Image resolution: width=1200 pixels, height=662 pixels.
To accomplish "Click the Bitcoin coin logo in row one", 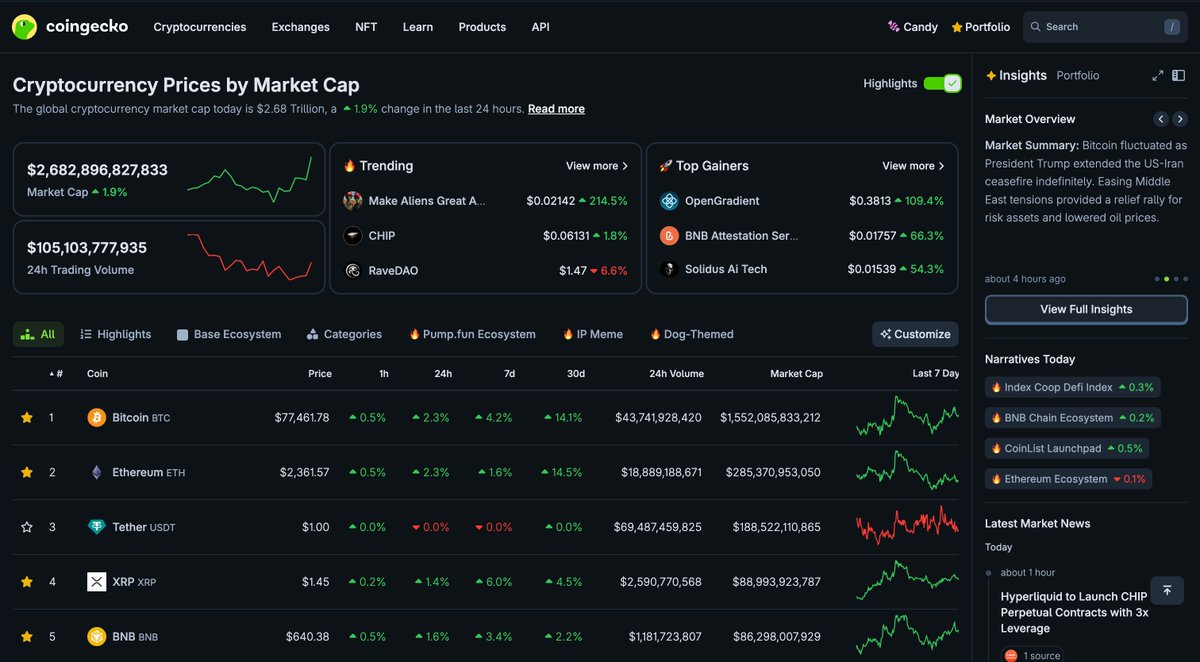I will coord(95,417).
